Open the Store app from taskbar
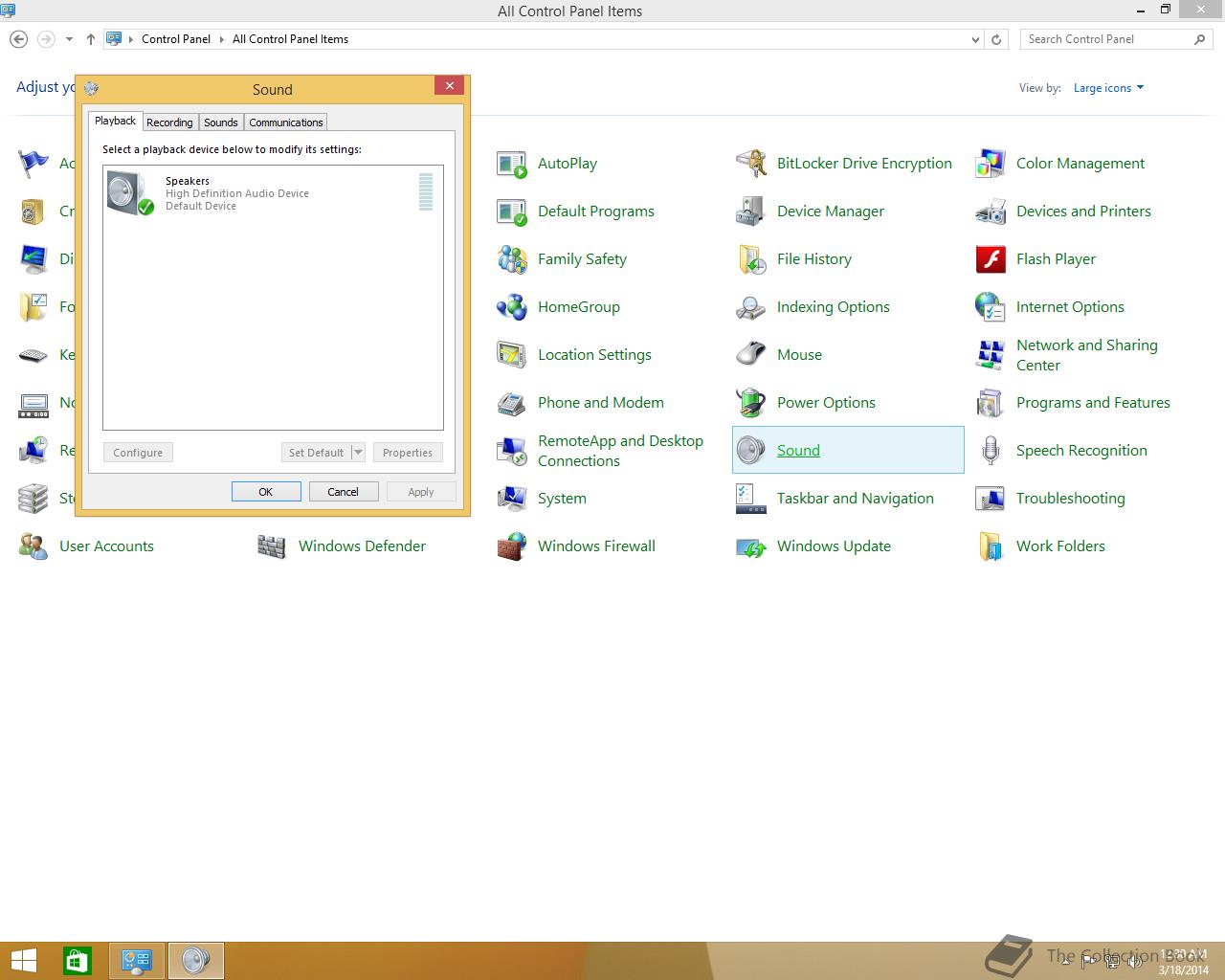The image size is (1225, 980). click(78, 961)
